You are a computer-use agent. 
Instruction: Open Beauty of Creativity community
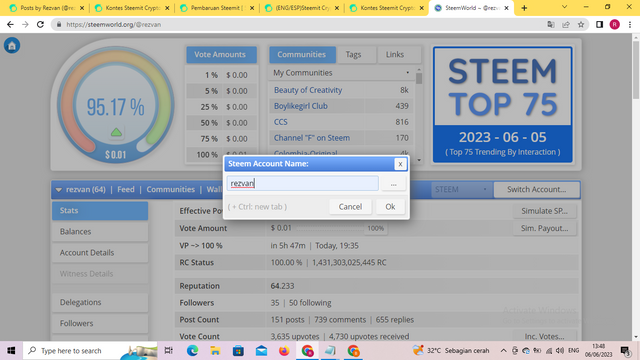click(308, 90)
